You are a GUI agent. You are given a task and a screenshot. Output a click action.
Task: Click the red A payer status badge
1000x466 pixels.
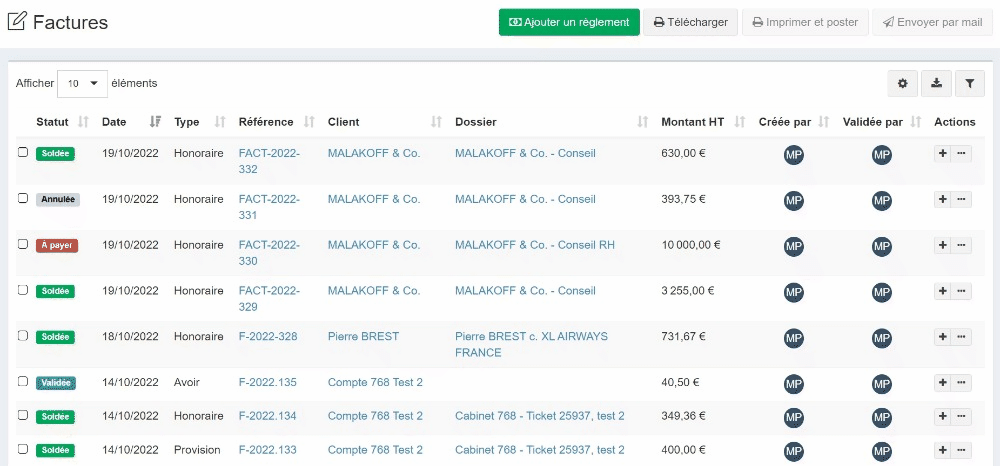click(x=57, y=245)
